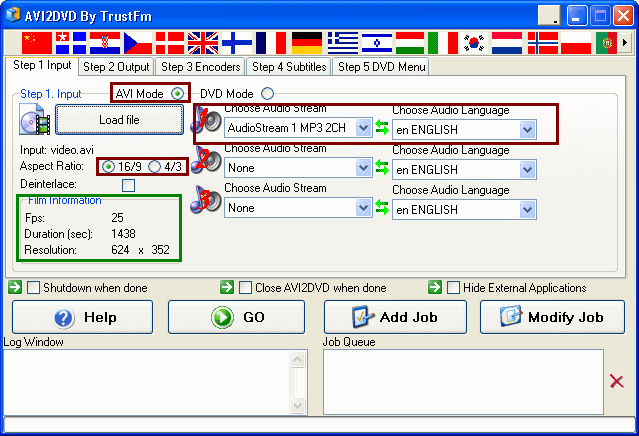Select the flag with white star and blue cross
This screenshot has width=639, height=436.
point(71,43)
